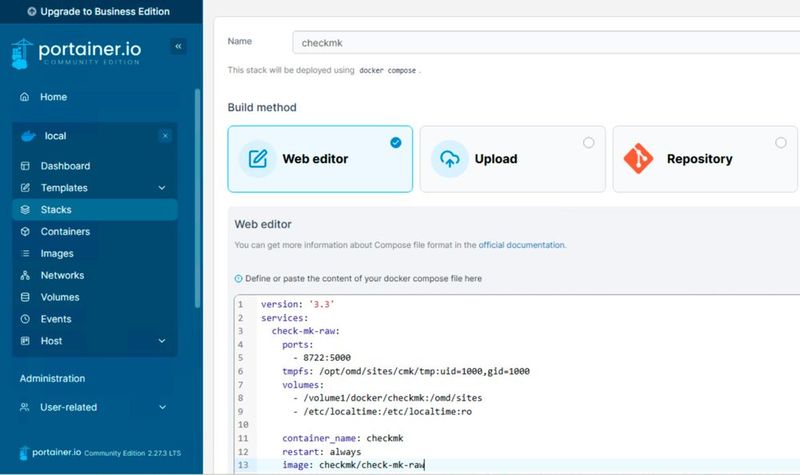Open the Networks menu item

click(x=62, y=276)
